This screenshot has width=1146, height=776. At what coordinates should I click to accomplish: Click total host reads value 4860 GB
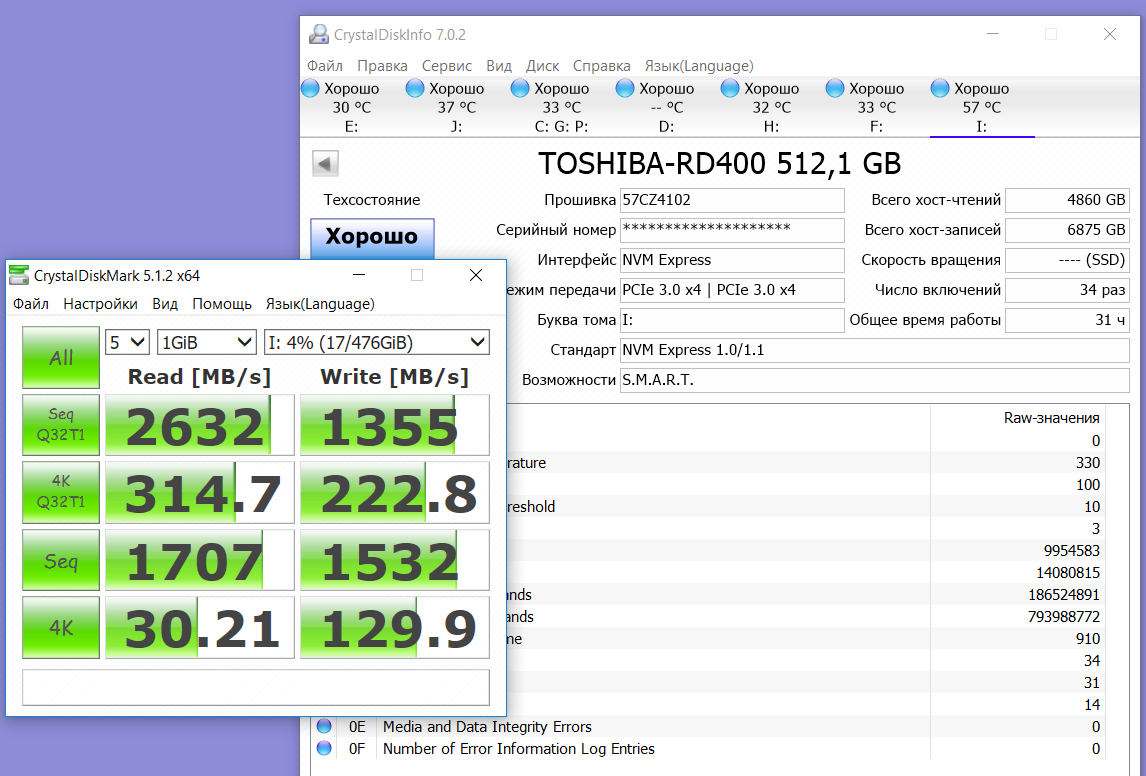[x=1067, y=200]
